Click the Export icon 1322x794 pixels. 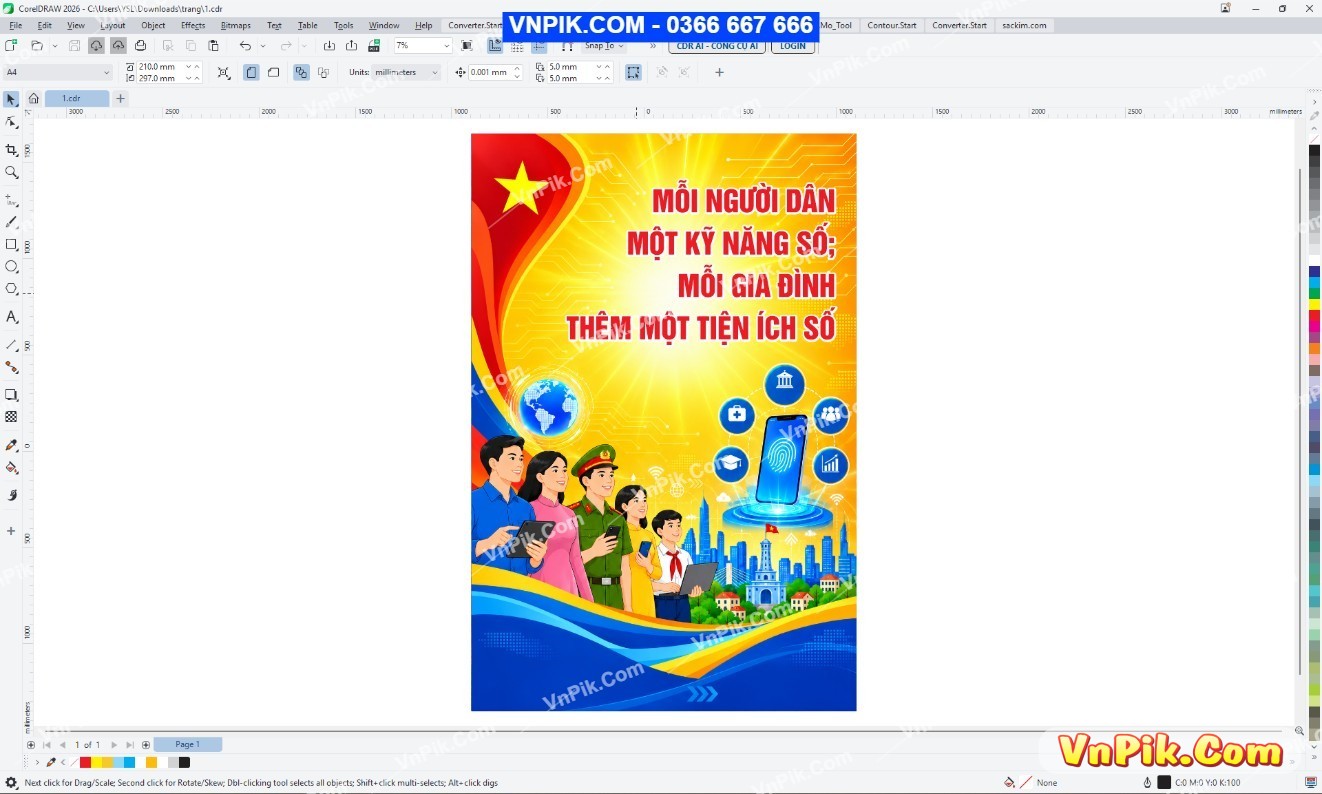coord(351,46)
